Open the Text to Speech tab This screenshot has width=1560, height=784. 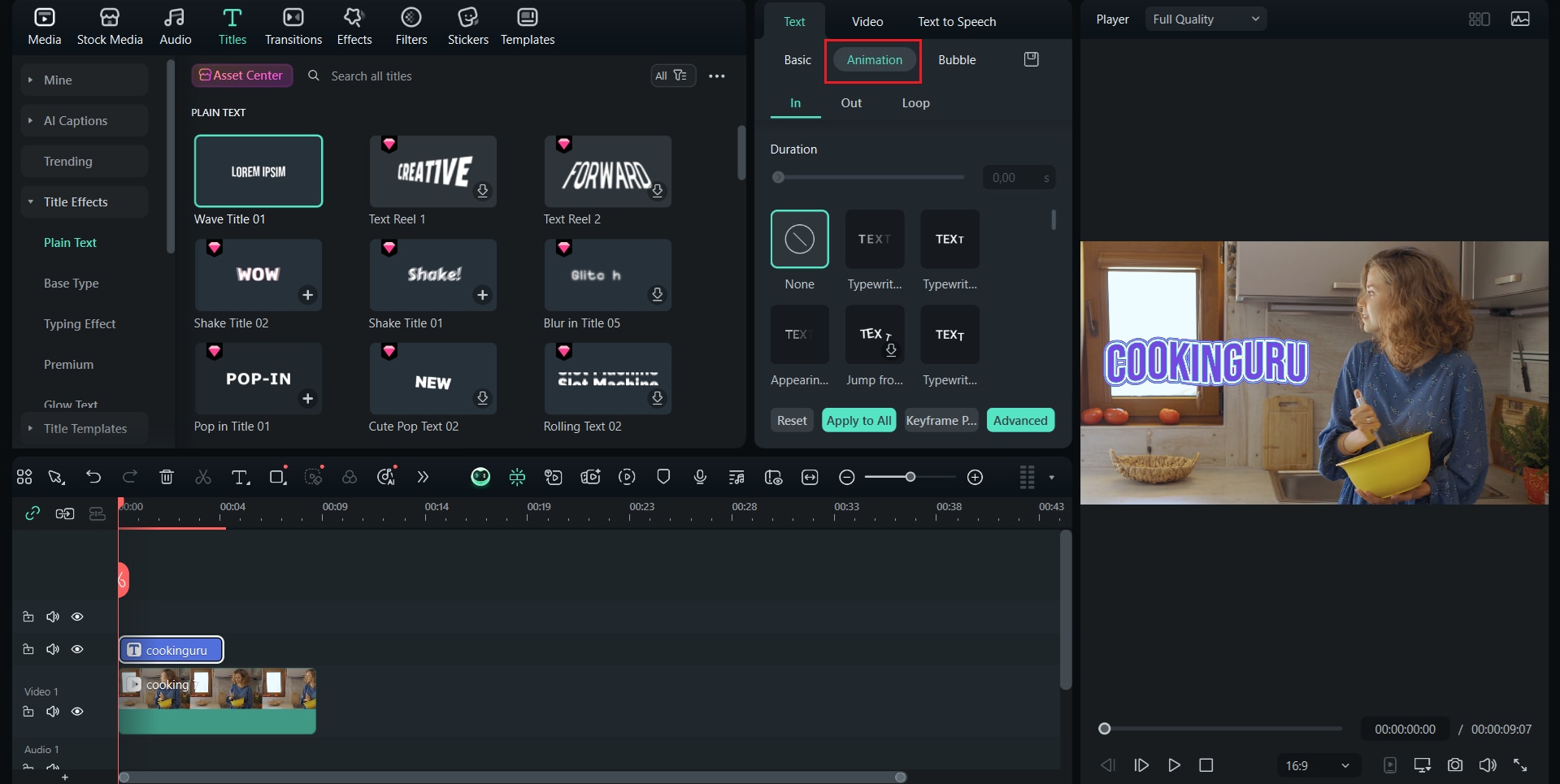click(956, 21)
